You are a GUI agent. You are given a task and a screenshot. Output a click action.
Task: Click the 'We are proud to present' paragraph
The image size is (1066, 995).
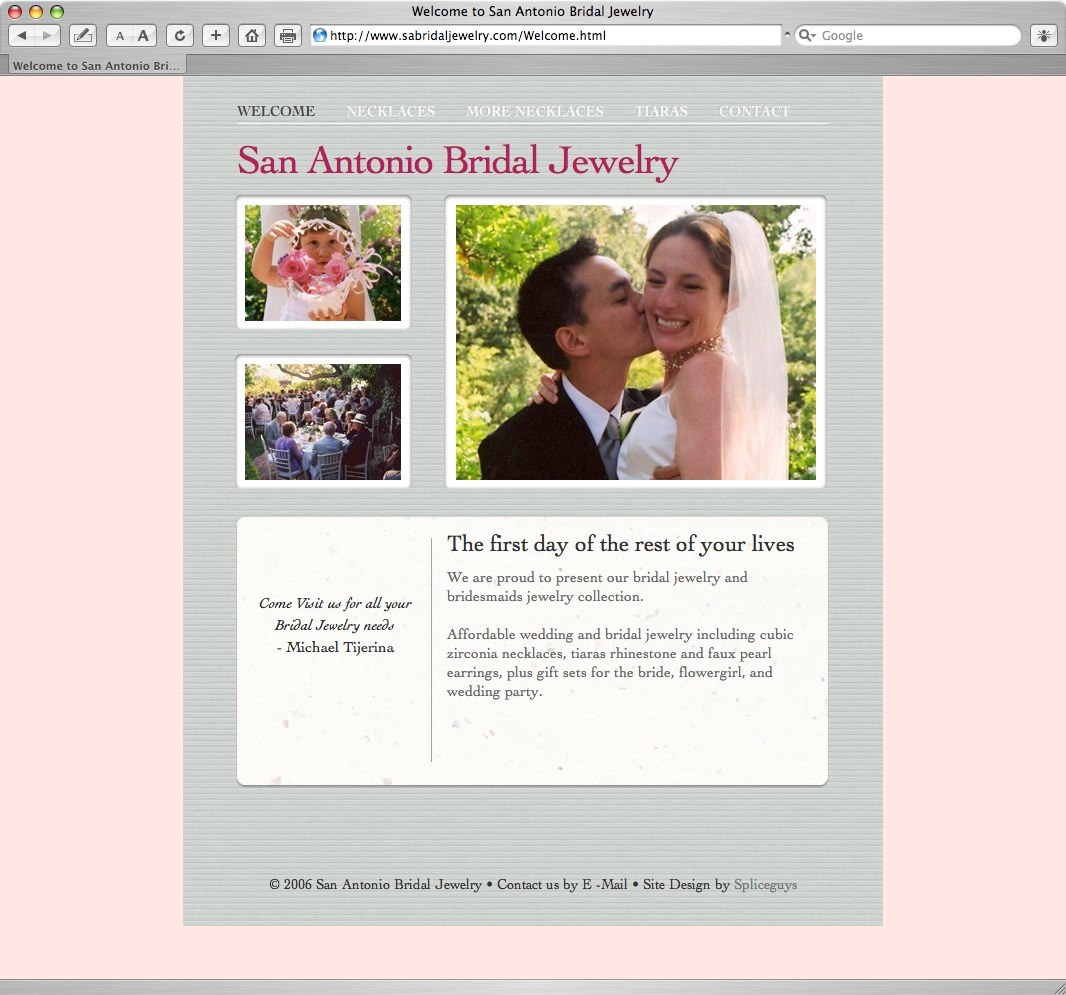597,587
